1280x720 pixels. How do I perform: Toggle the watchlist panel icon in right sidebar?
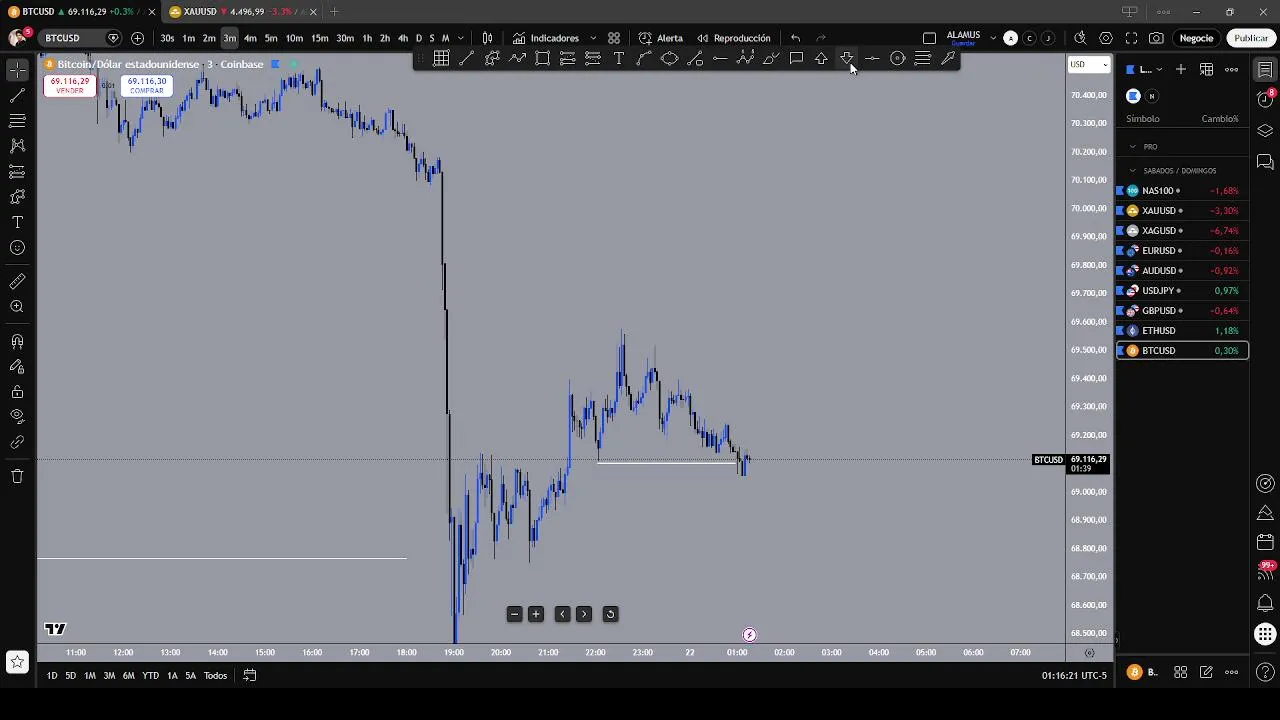[1265, 70]
